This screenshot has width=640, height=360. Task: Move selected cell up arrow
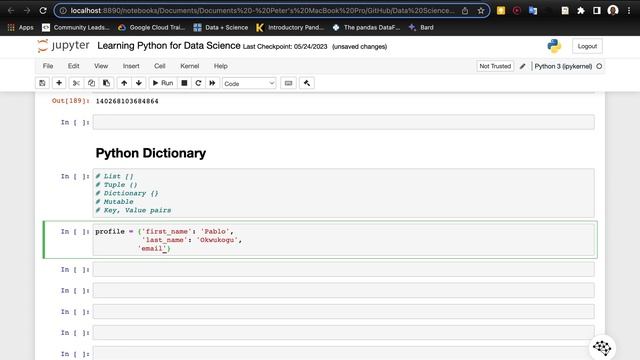(124, 83)
